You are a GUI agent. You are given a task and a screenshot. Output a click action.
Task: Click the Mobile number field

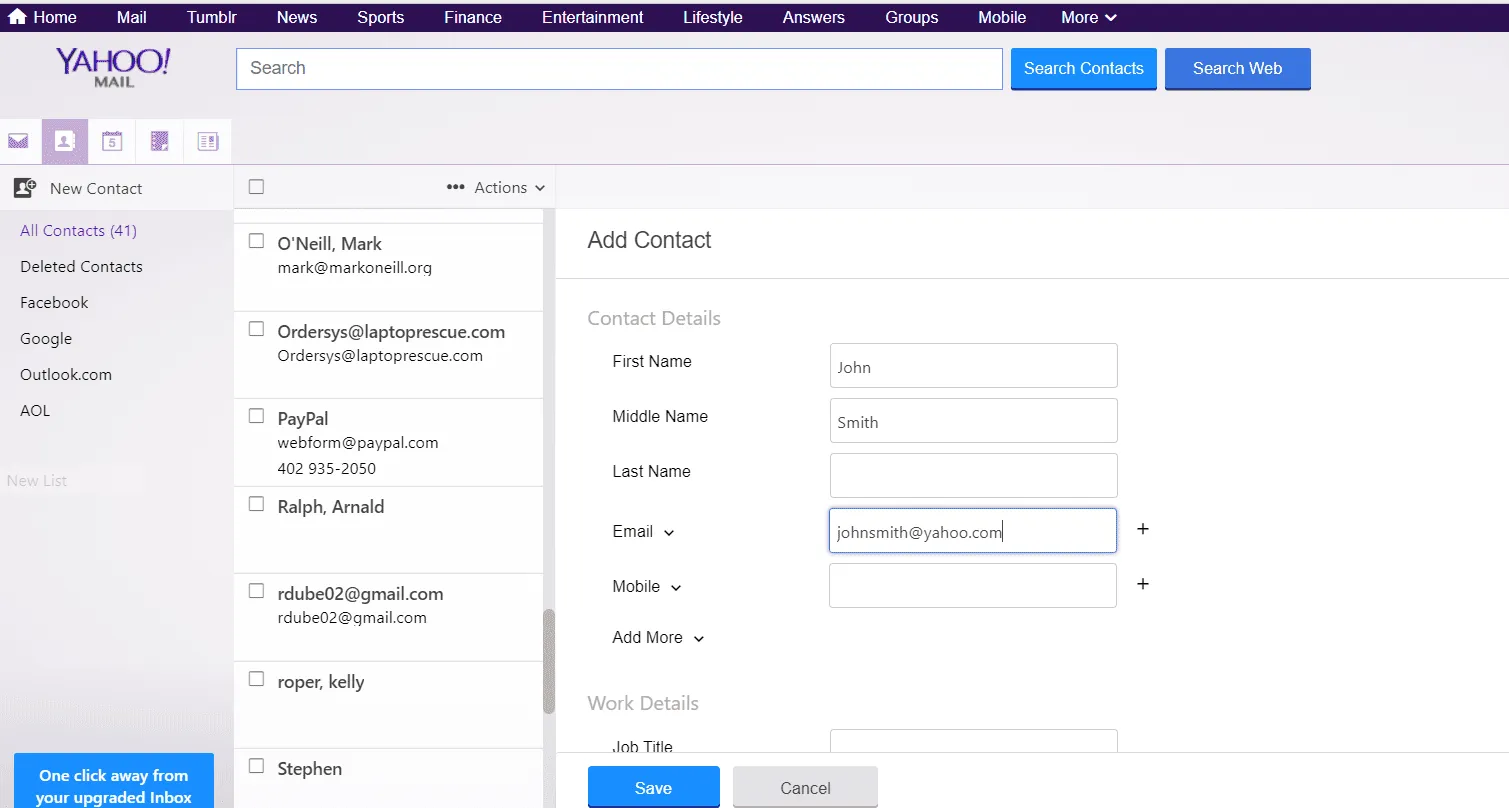click(x=973, y=586)
